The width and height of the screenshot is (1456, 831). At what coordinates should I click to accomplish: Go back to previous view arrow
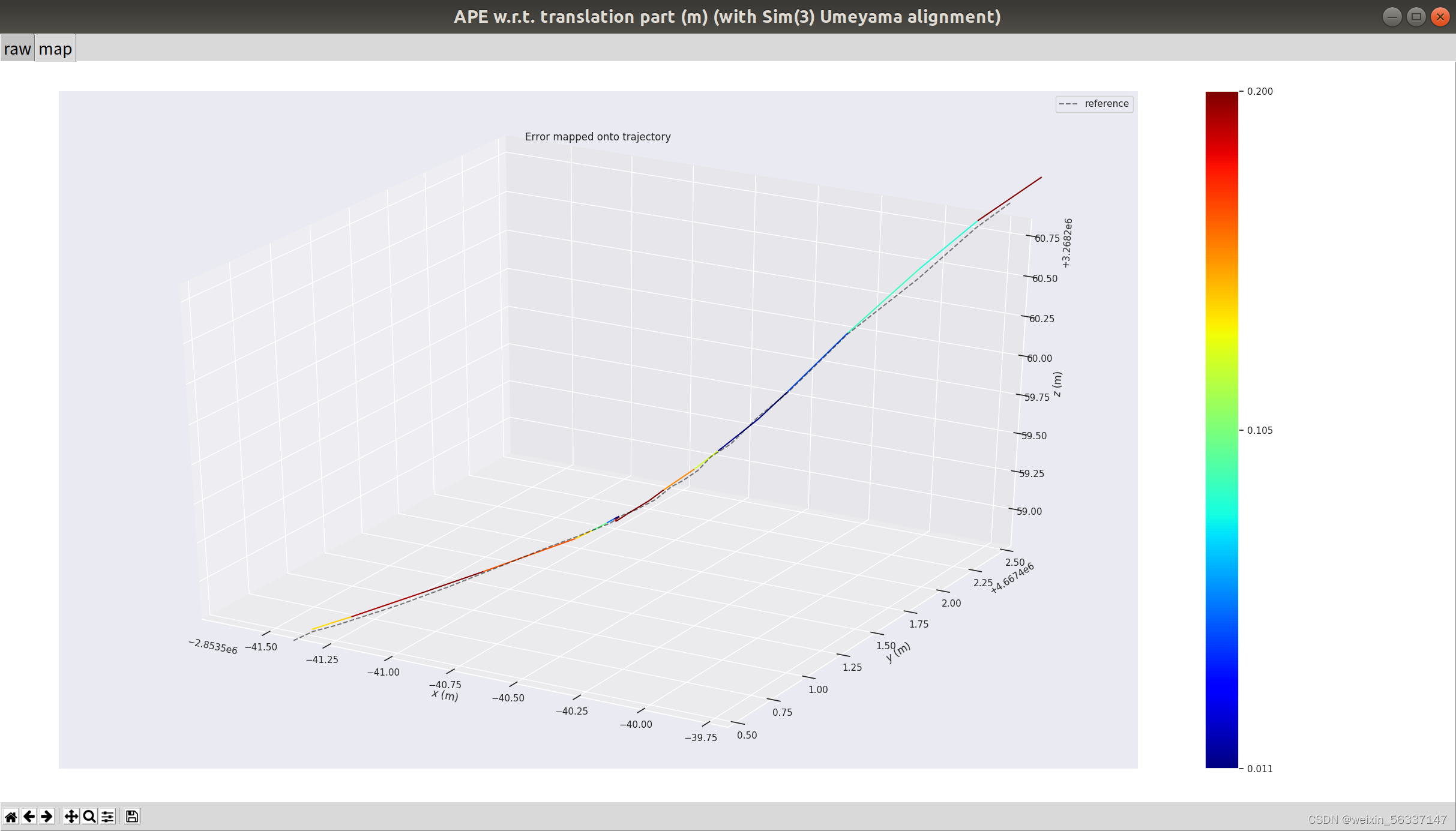tap(29, 817)
